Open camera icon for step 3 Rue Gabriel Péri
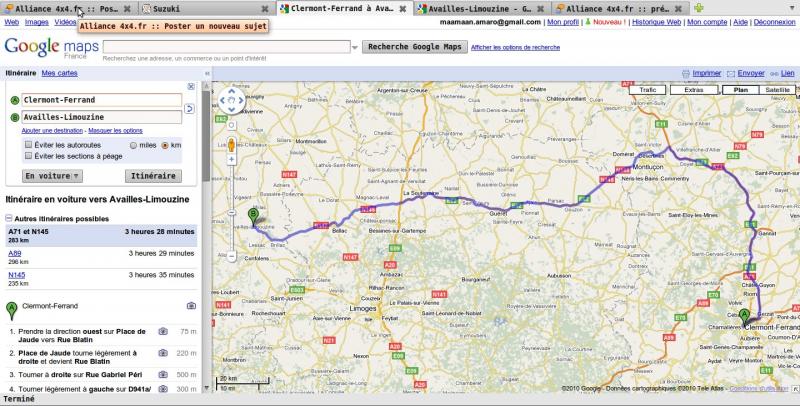800x406 pixels. [163, 374]
